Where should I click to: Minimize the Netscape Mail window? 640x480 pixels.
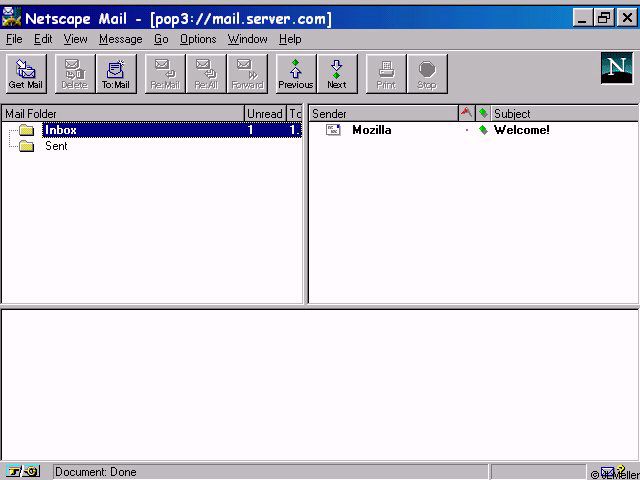[x=583, y=18]
